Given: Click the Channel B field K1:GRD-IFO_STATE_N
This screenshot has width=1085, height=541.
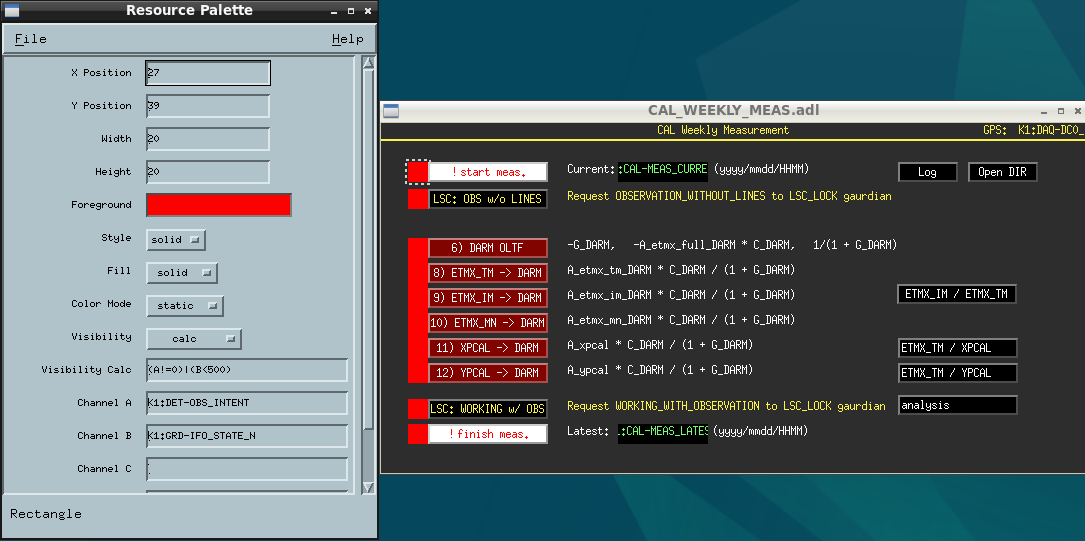Looking at the screenshot, I should (x=246, y=436).
